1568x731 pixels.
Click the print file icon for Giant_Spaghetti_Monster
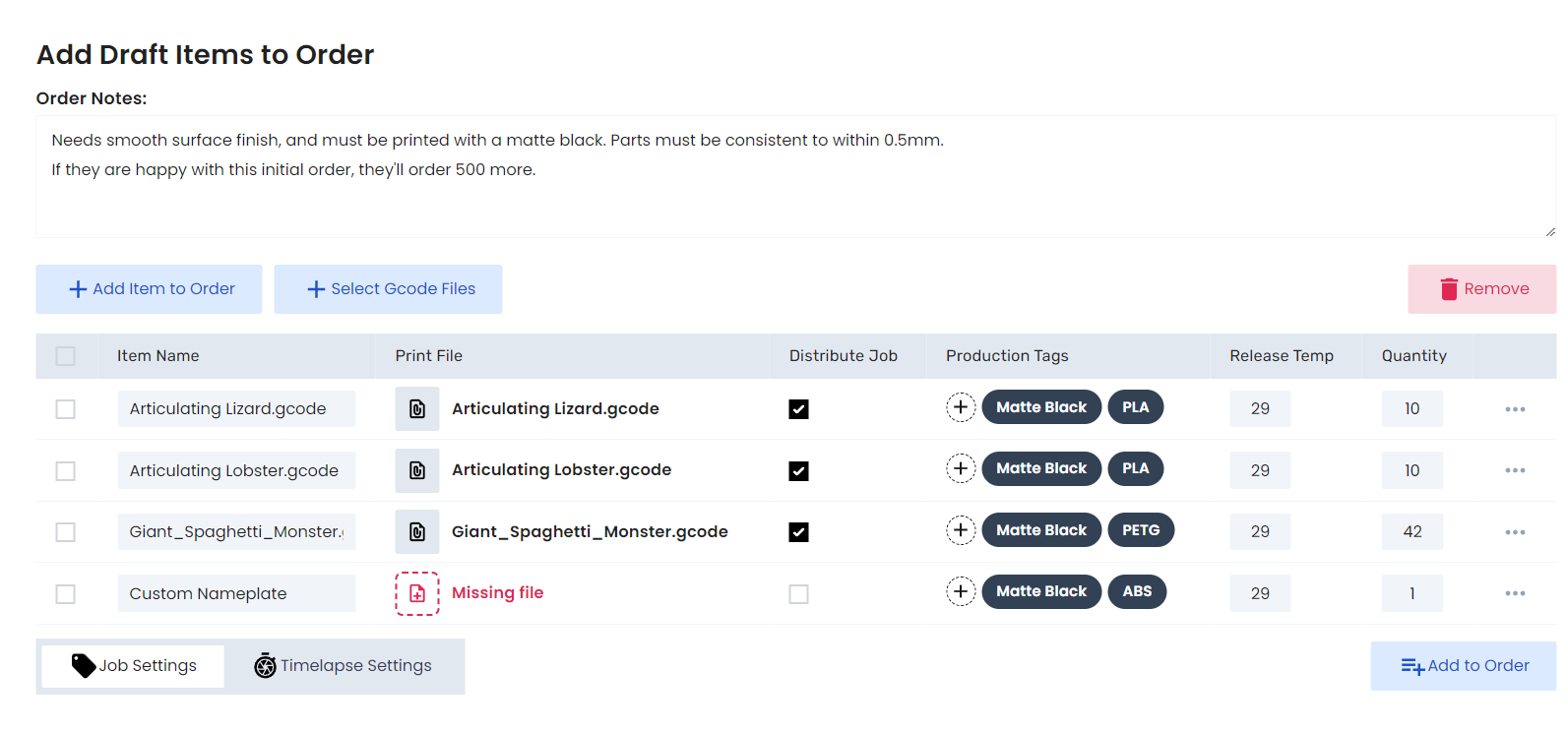coord(417,532)
